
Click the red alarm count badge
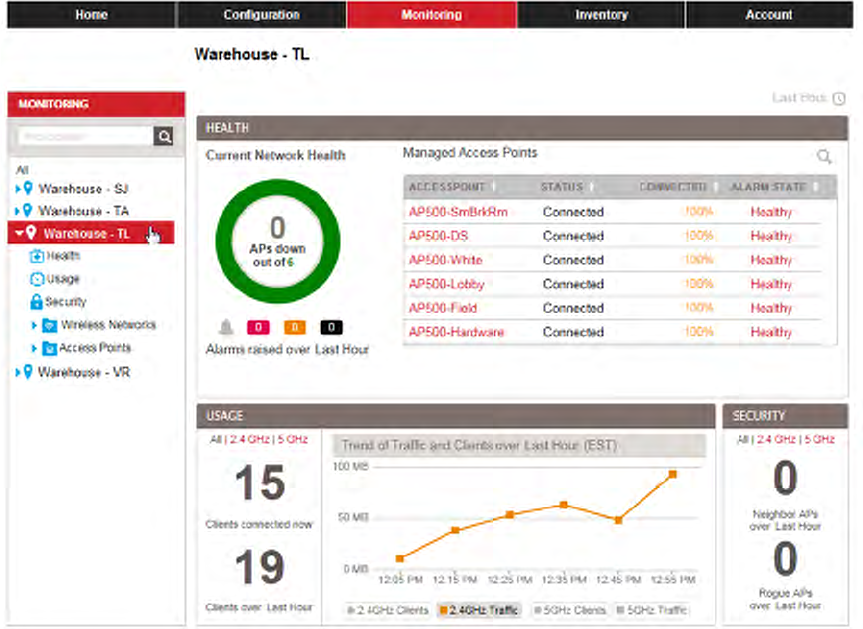click(258, 327)
